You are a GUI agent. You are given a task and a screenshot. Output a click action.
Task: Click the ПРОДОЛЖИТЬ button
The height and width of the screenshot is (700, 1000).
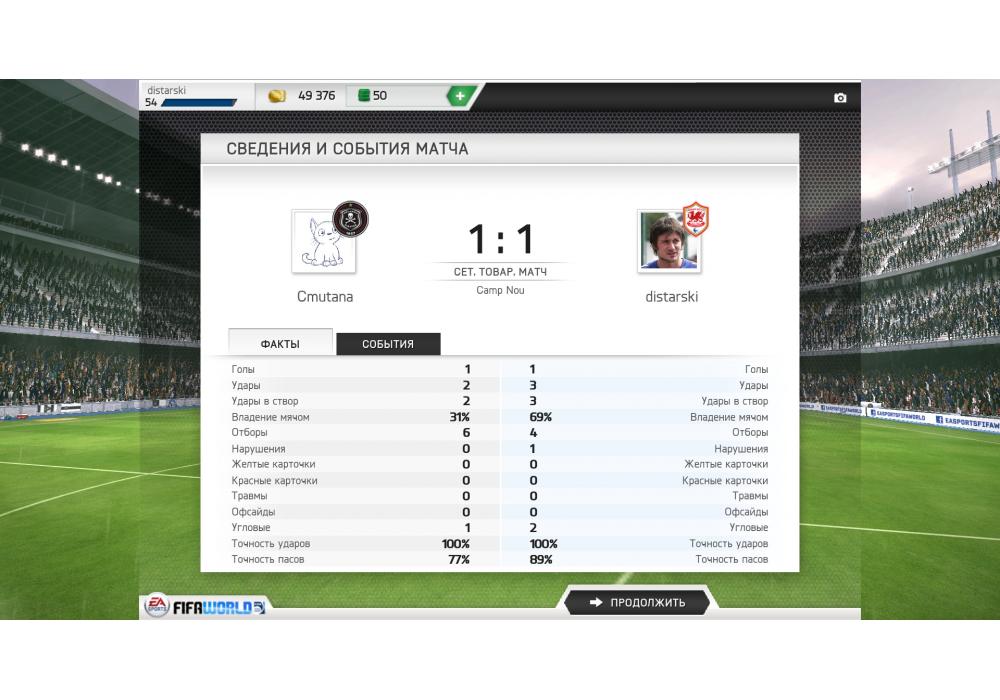(x=636, y=602)
